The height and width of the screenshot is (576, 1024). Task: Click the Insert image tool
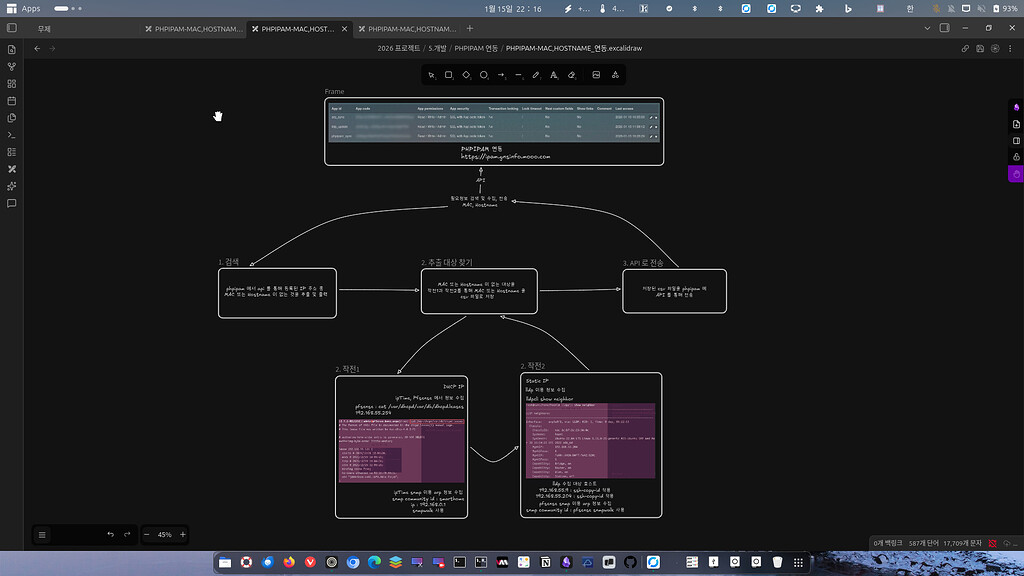pyautogui.click(x=596, y=75)
